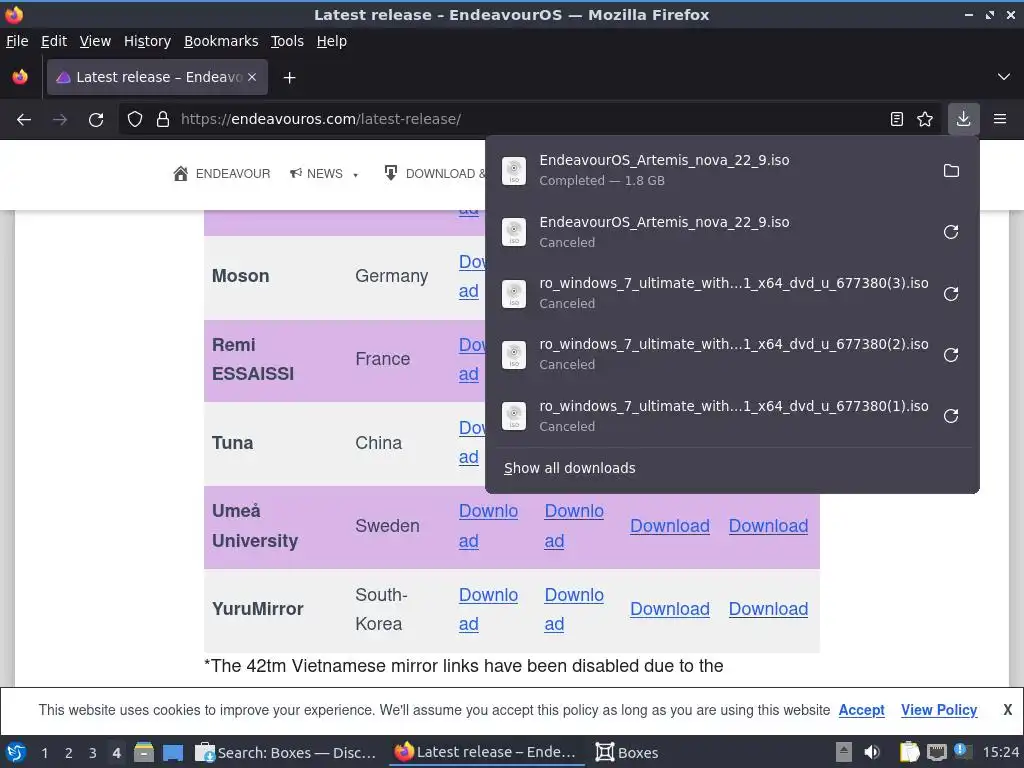Click Moson mirror Download link

pos(472,276)
